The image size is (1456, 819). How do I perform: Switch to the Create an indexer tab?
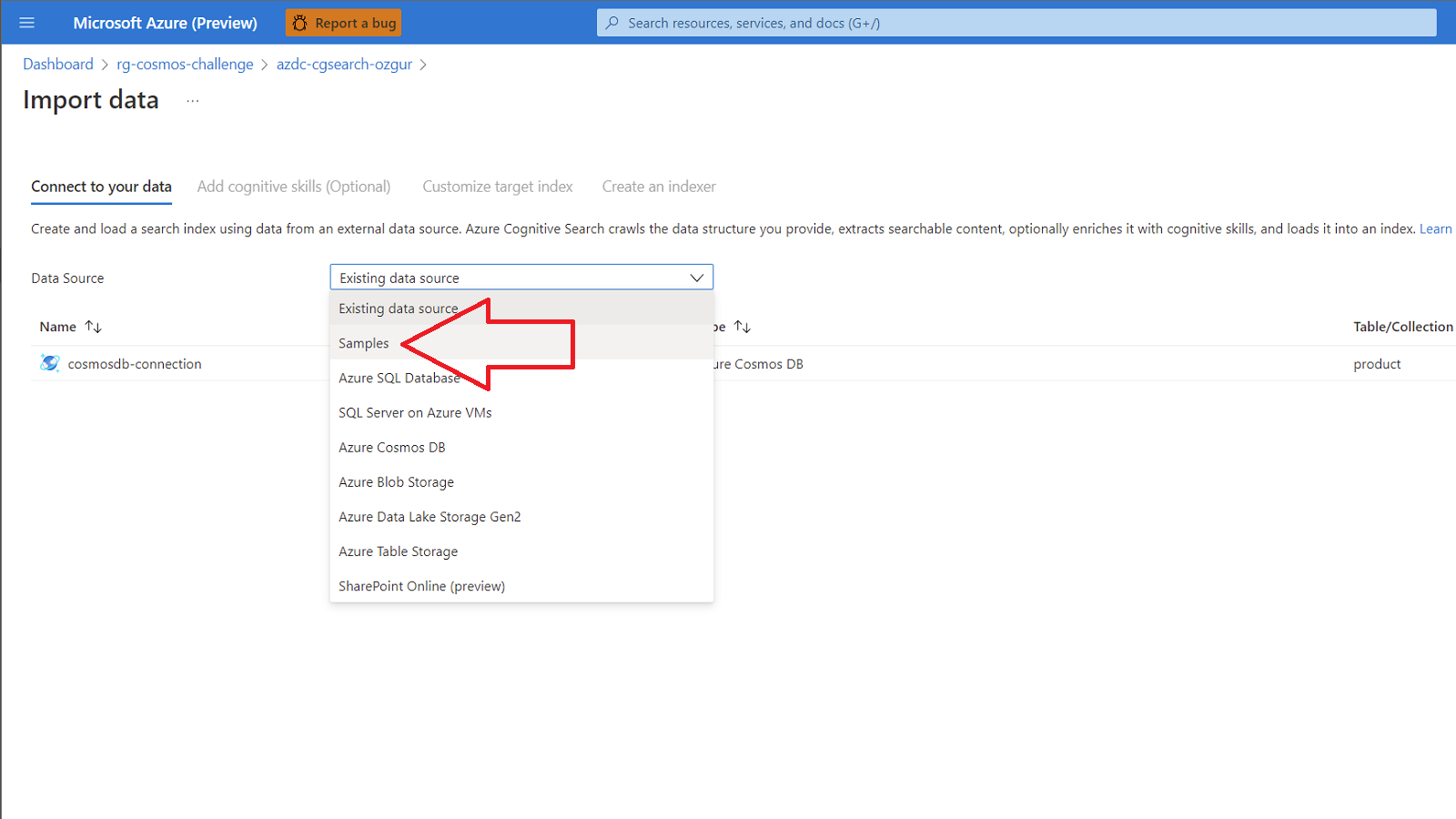[x=658, y=186]
